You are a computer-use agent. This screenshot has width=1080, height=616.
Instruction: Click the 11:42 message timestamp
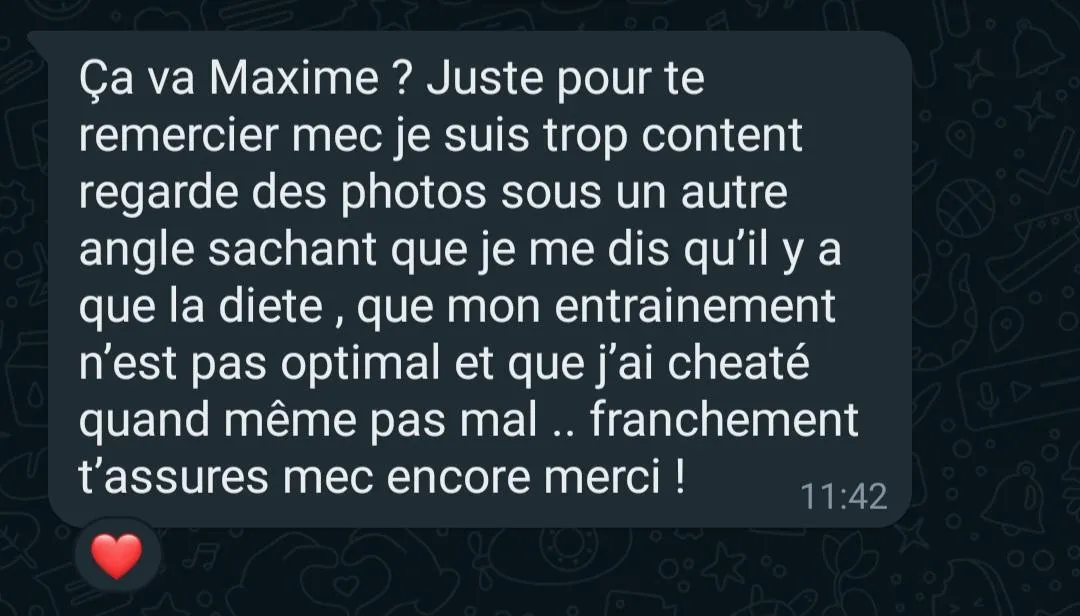coord(844,497)
